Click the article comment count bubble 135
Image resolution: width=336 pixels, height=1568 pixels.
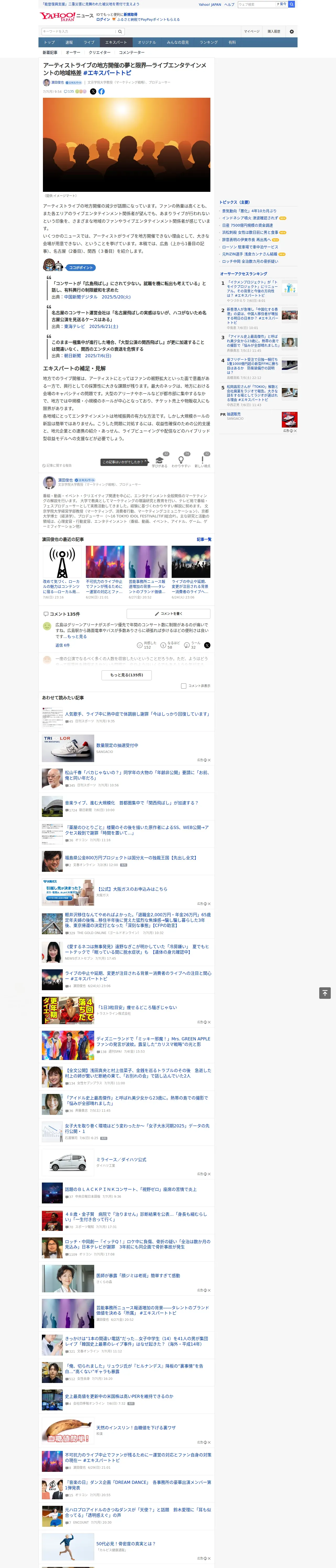(x=69, y=91)
